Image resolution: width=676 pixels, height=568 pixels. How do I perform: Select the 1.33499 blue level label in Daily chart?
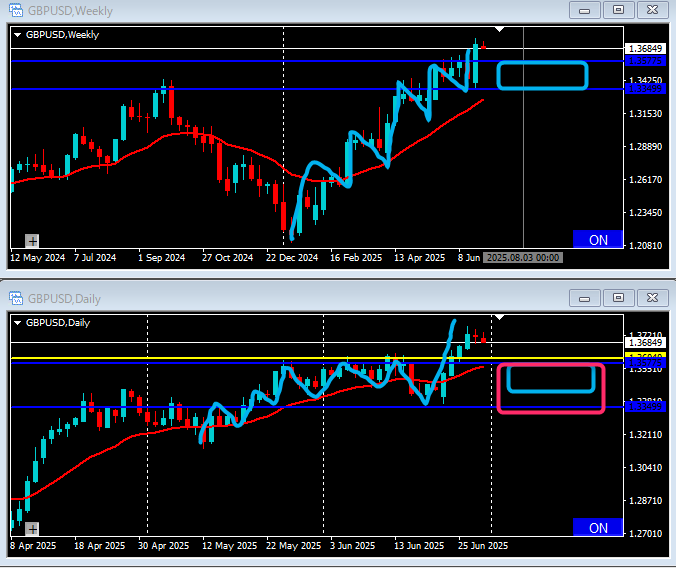pyautogui.click(x=645, y=406)
